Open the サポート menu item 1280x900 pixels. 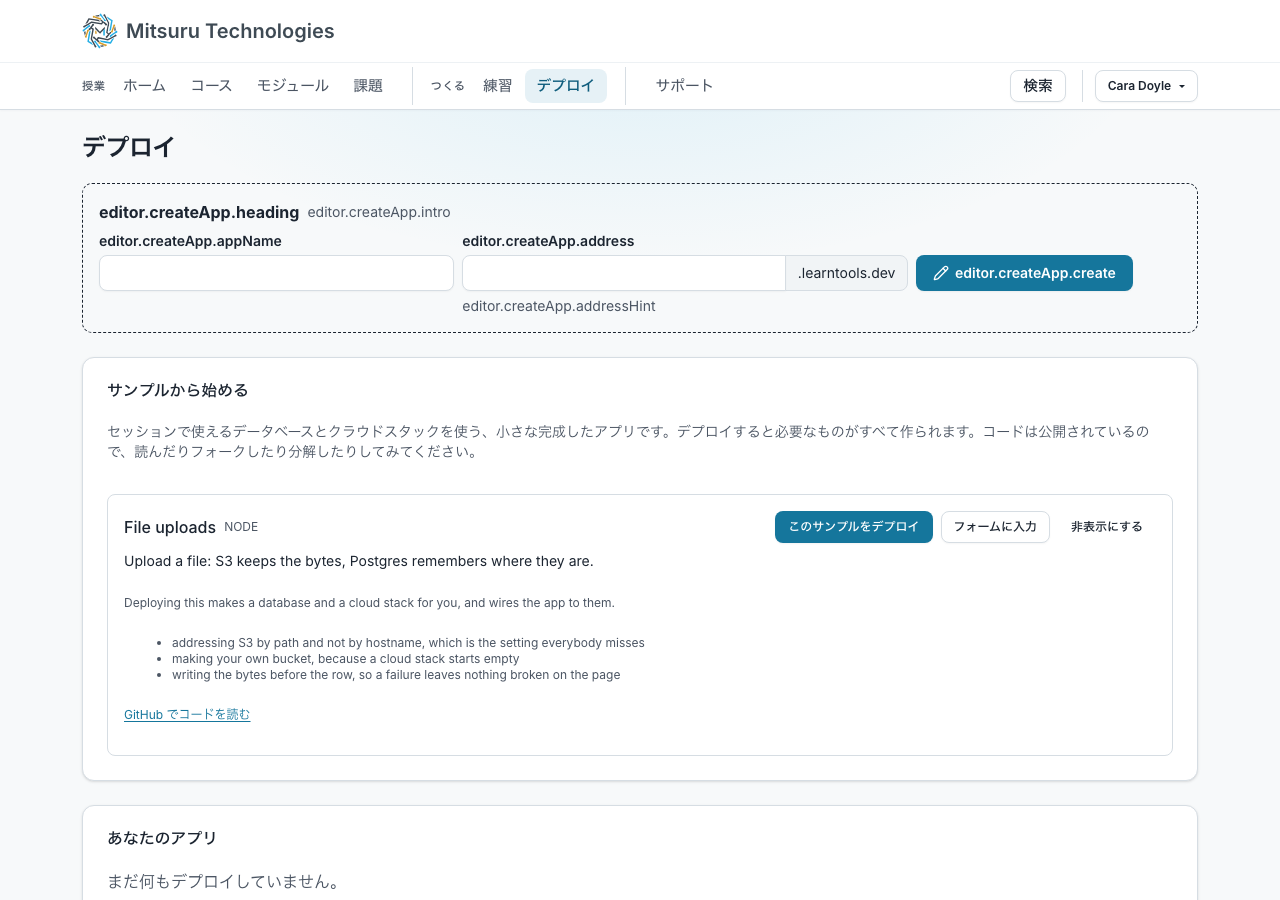[685, 86]
